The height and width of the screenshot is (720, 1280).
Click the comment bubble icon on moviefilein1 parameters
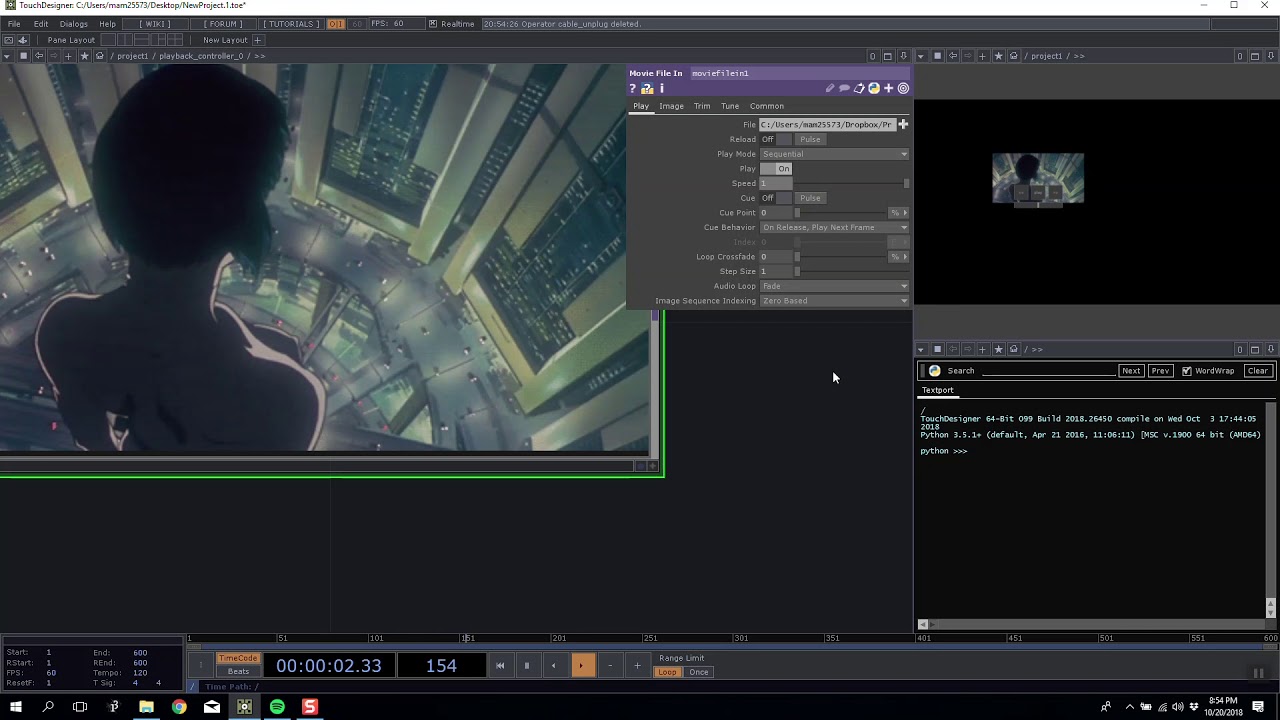click(844, 88)
